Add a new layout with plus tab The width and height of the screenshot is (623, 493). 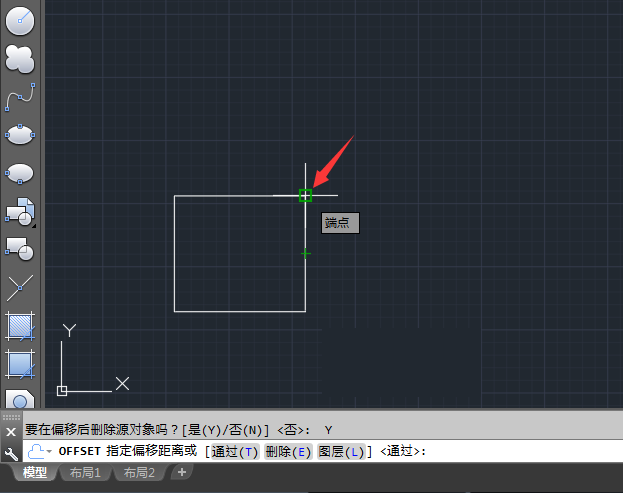tap(182, 472)
